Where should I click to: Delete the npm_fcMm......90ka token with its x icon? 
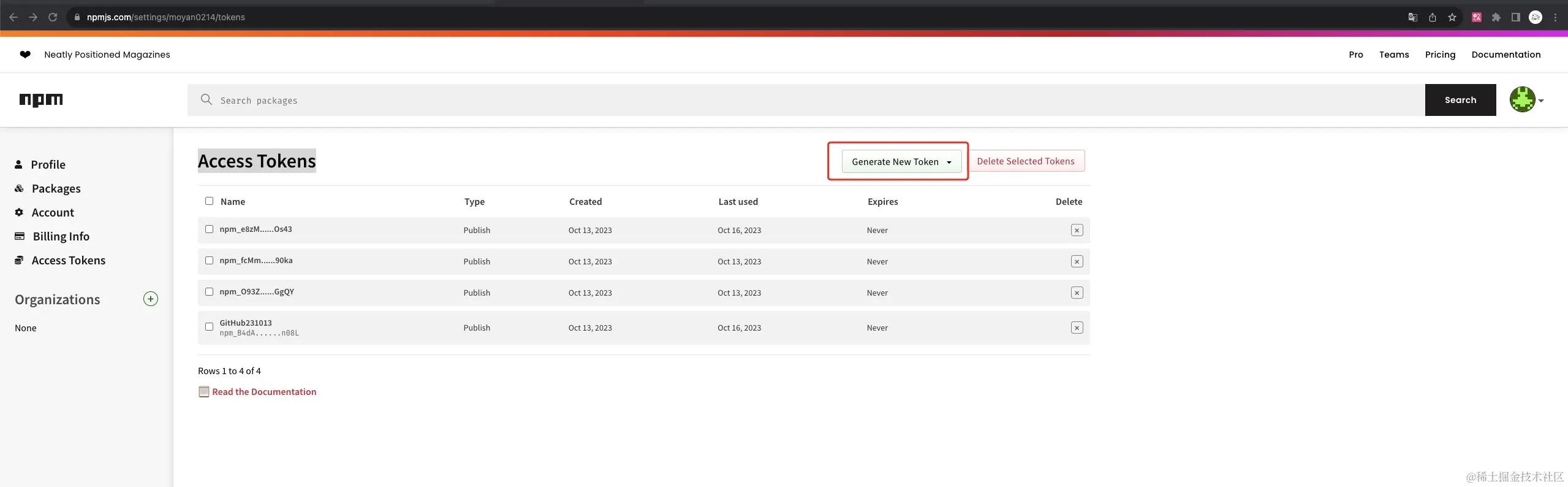tap(1077, 261)
